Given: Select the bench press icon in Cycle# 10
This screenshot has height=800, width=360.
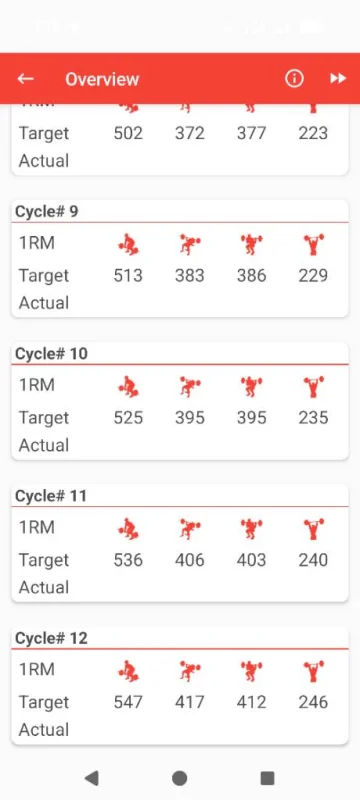Looking at the screenshot, I should (x=190, y=387).
